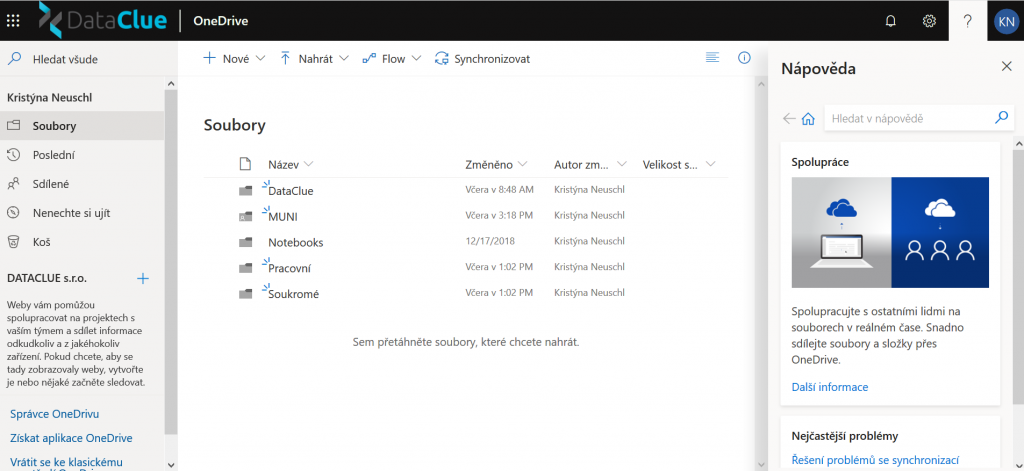
Task: Click the Spolupráce illustration in help
Action: (889, 233)
